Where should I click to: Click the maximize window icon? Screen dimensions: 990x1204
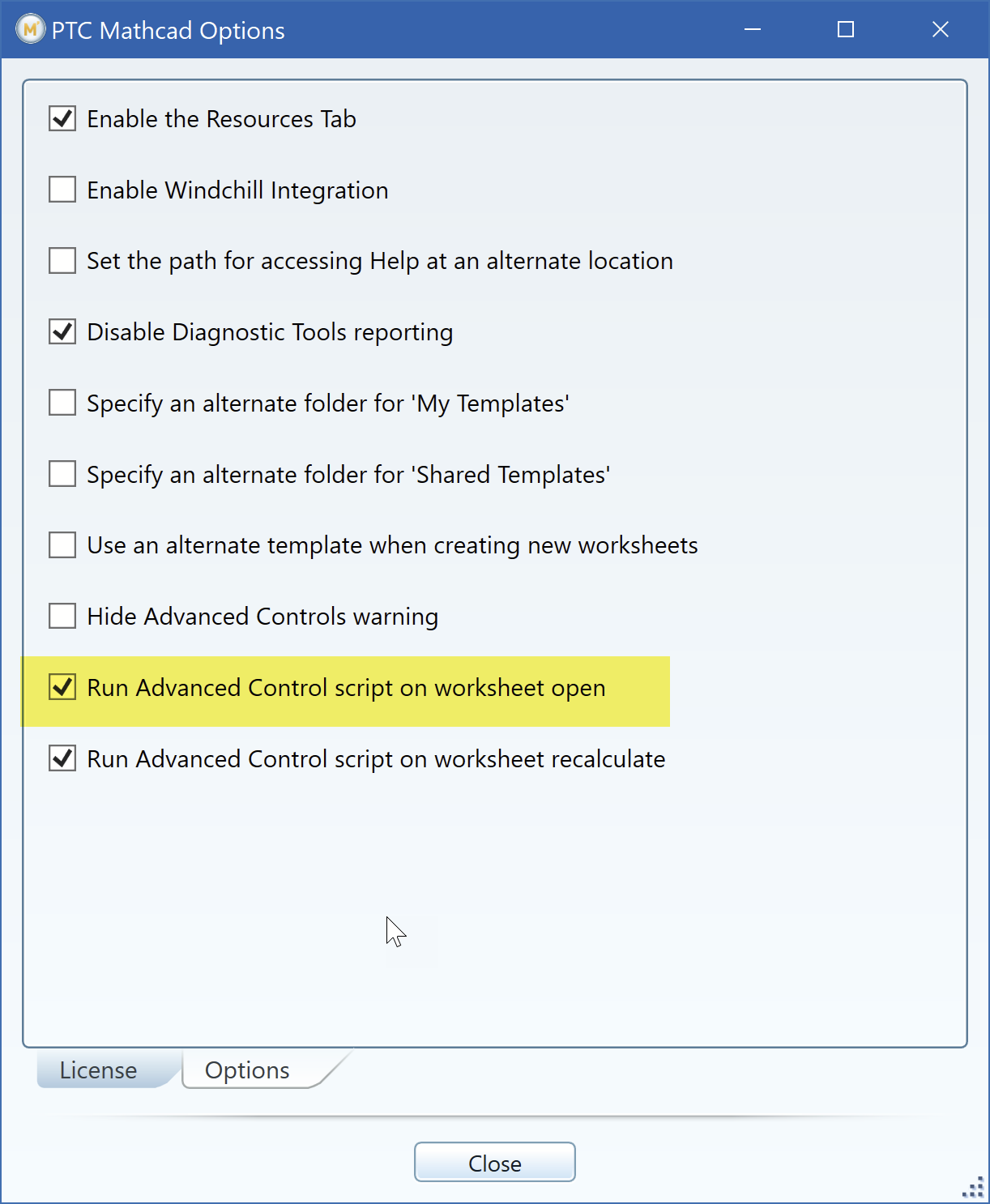[x=845, y=29]
